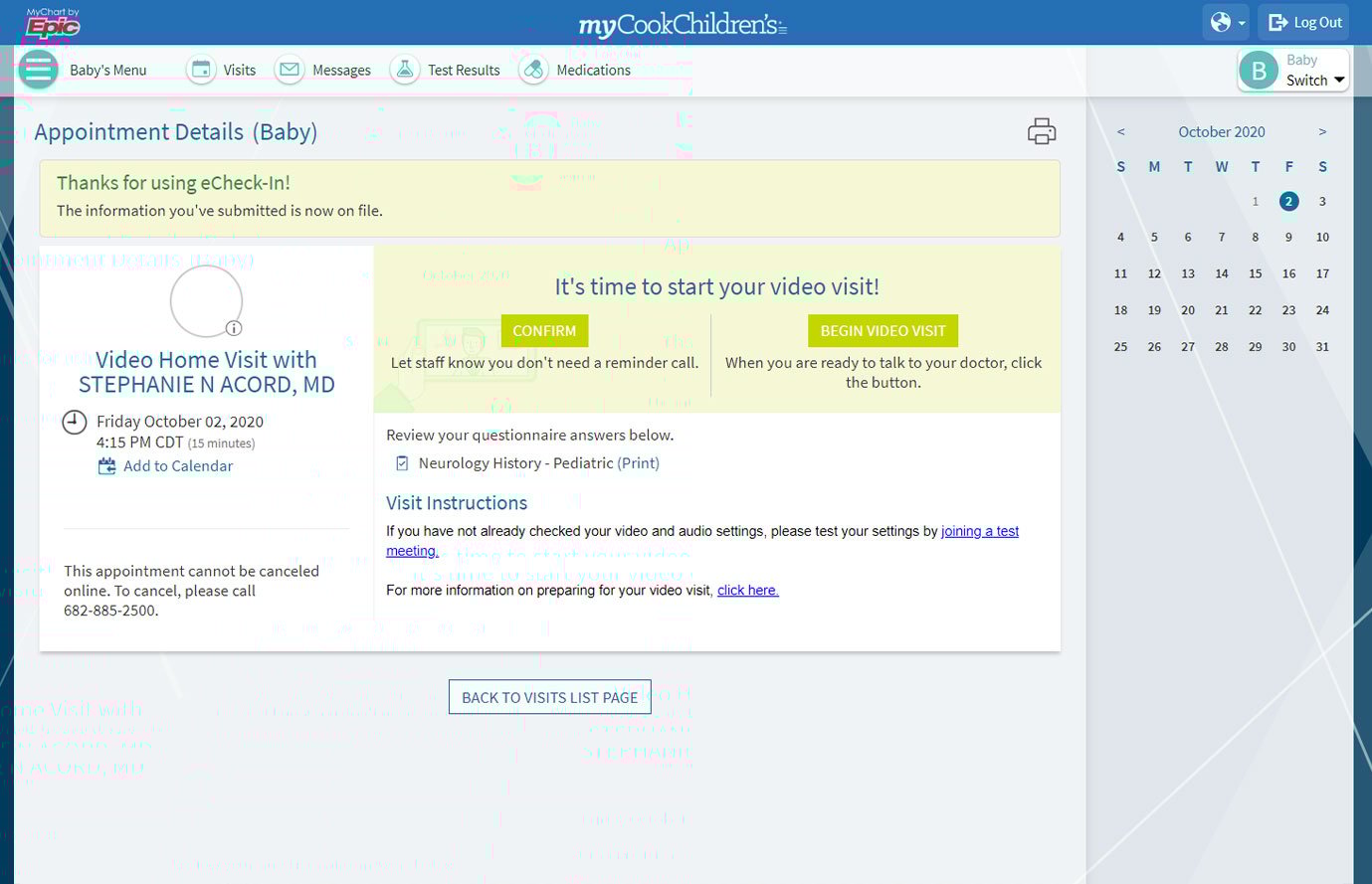This screenshot has width=1372, height=884.
Task: Click the MyChart by Epic logo
Action: click(x=52, y=23)
